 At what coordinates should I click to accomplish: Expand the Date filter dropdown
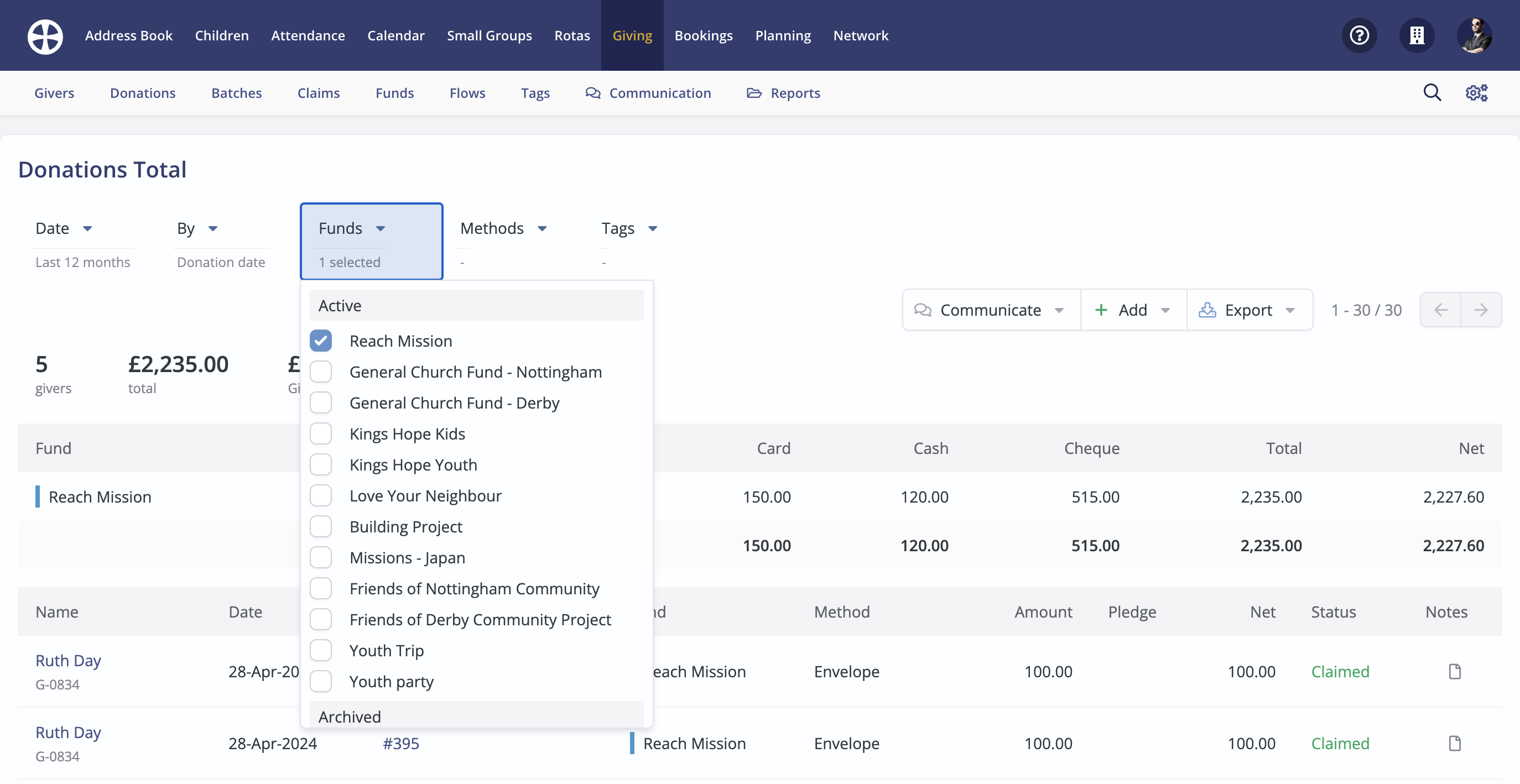pyautogui.click(x=64, y=228)
